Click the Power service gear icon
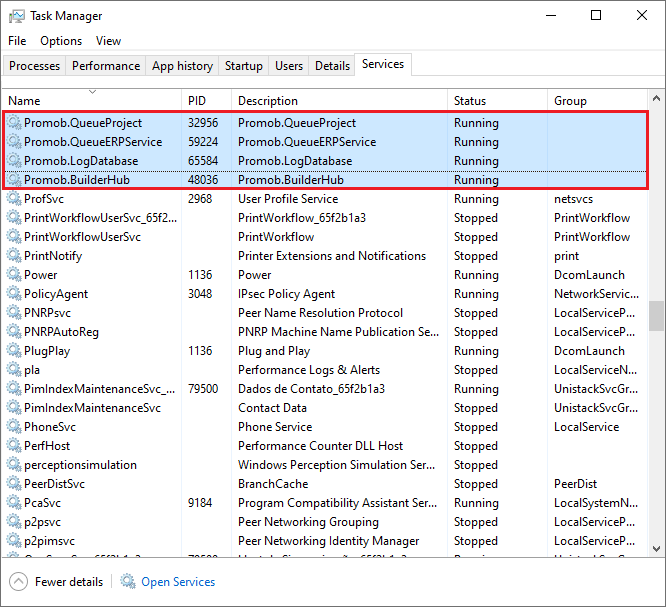The image size is (666, 607). point(14,274)
